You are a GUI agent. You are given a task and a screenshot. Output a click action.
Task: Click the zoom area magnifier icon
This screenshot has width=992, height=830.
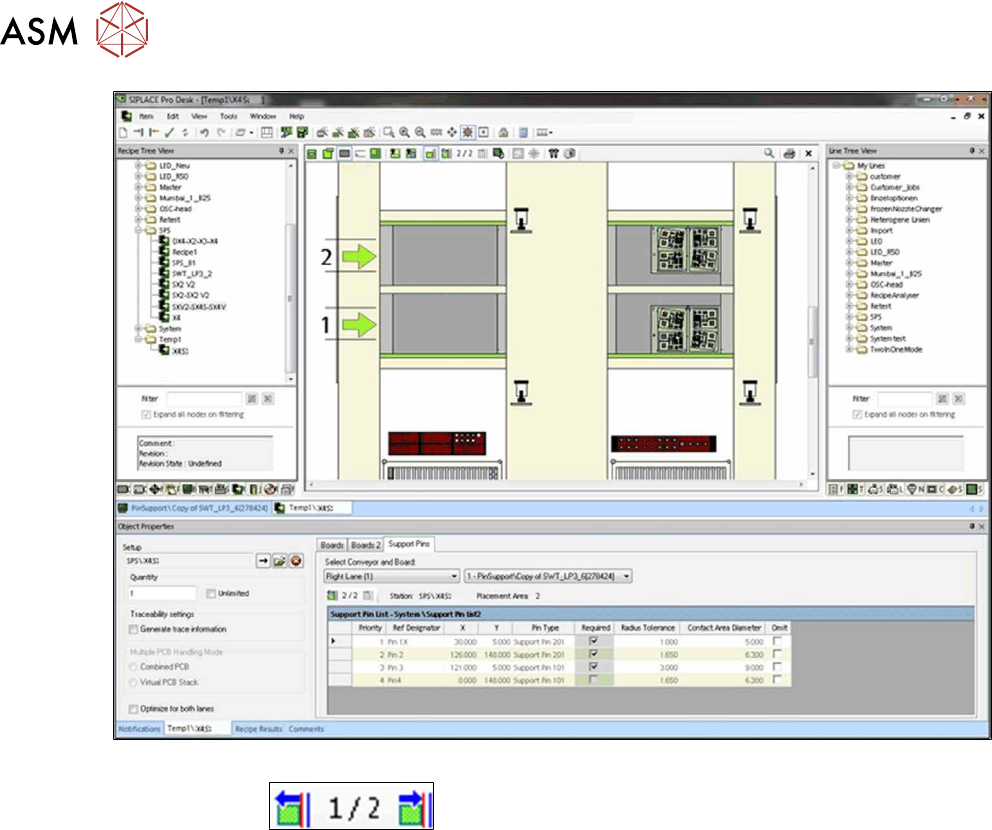pyautogui.click(x=388, y=132)
